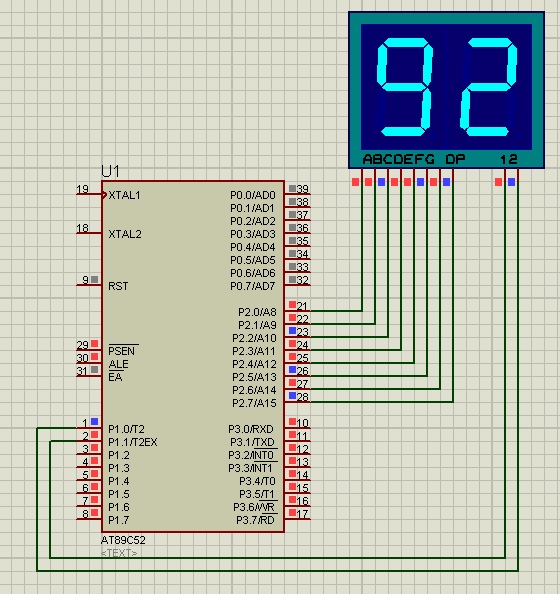
Task: Click the blue logic indicator at P1.0/T2 pin 1
Action: coord(94,421)
